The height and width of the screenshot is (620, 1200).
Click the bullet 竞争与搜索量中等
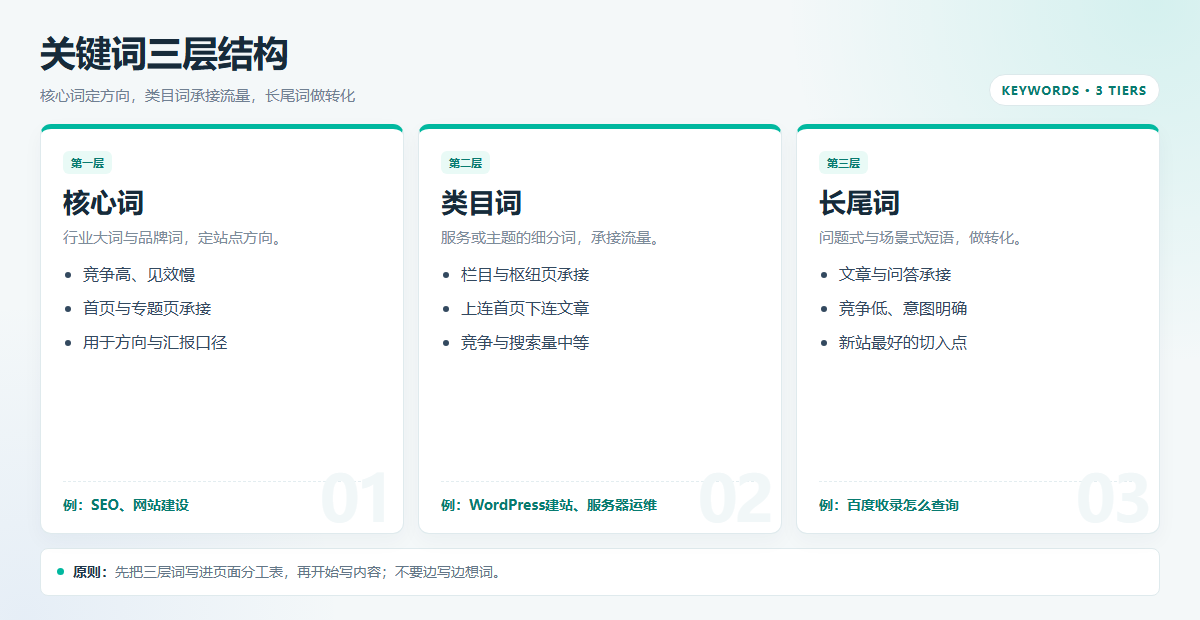click(525, 343)
